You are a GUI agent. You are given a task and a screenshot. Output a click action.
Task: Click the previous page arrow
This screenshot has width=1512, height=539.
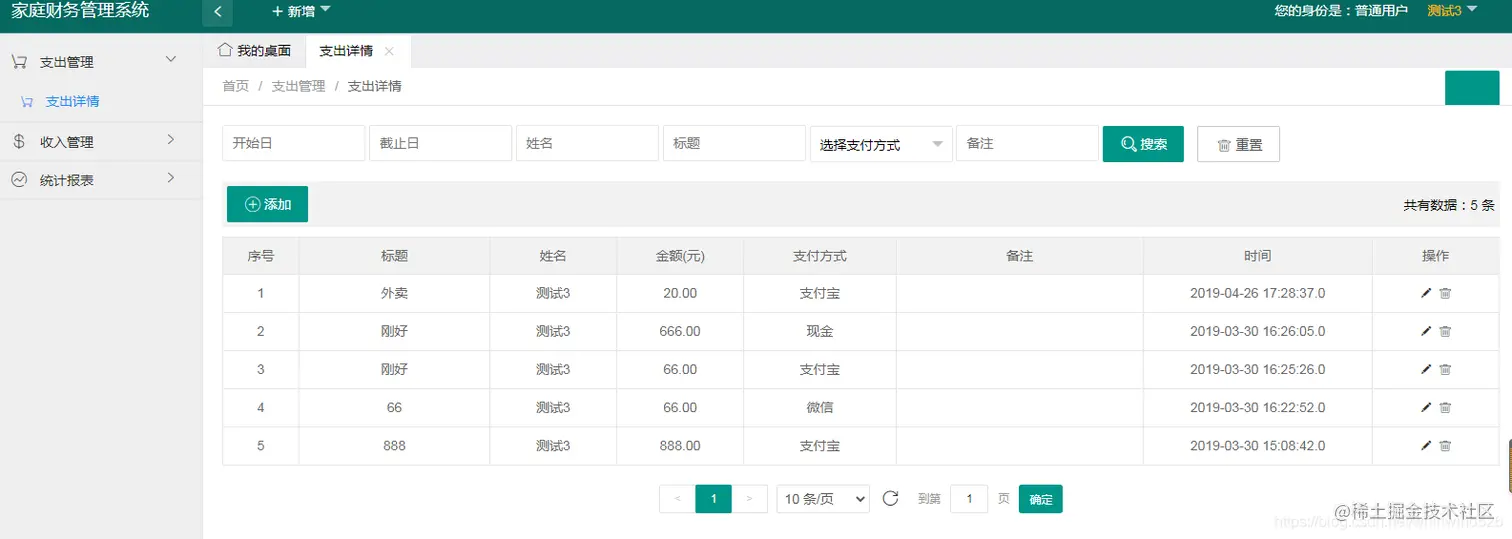pyautogui.click(x=677, y=499)
